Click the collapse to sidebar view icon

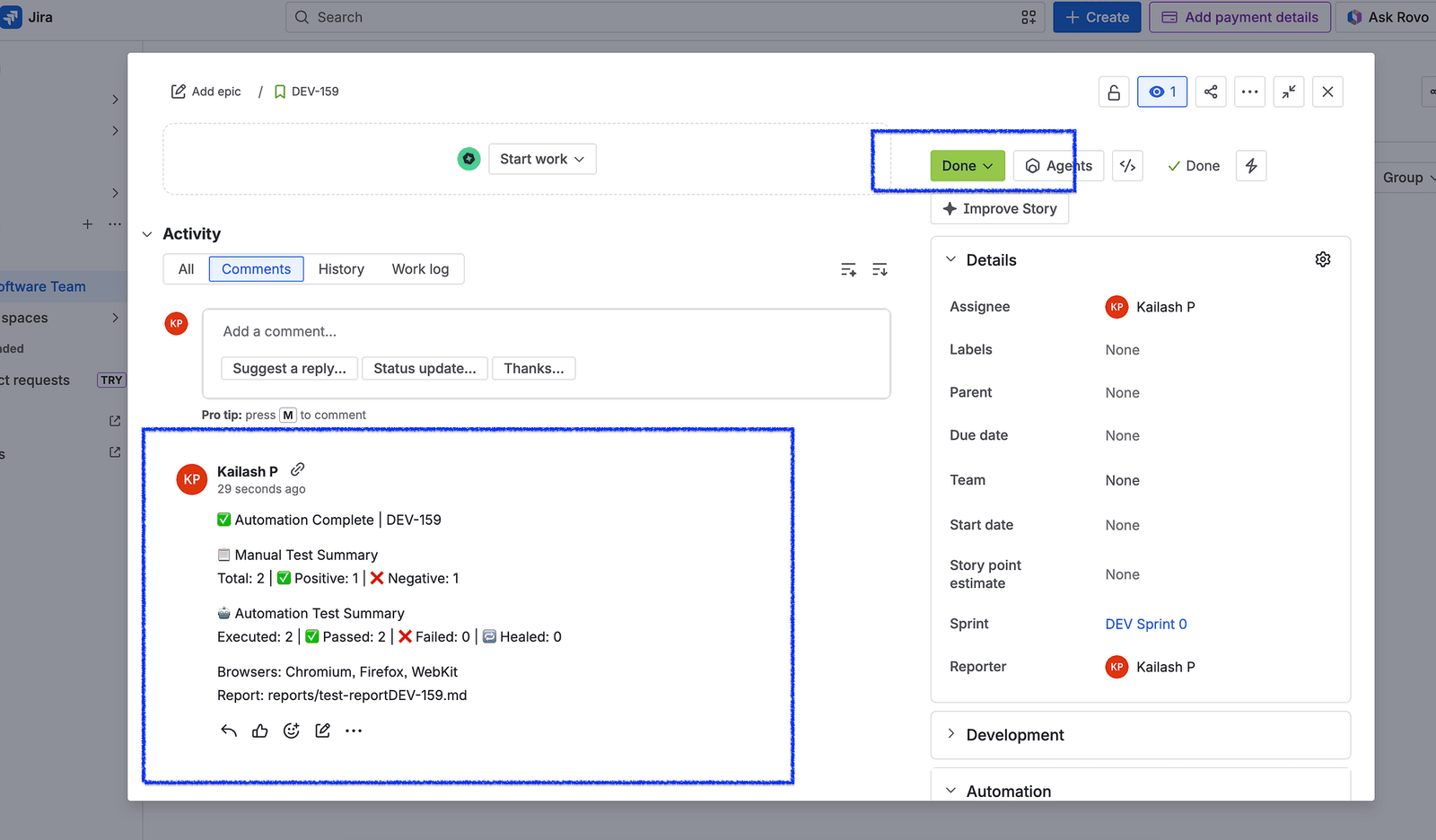1289,92
